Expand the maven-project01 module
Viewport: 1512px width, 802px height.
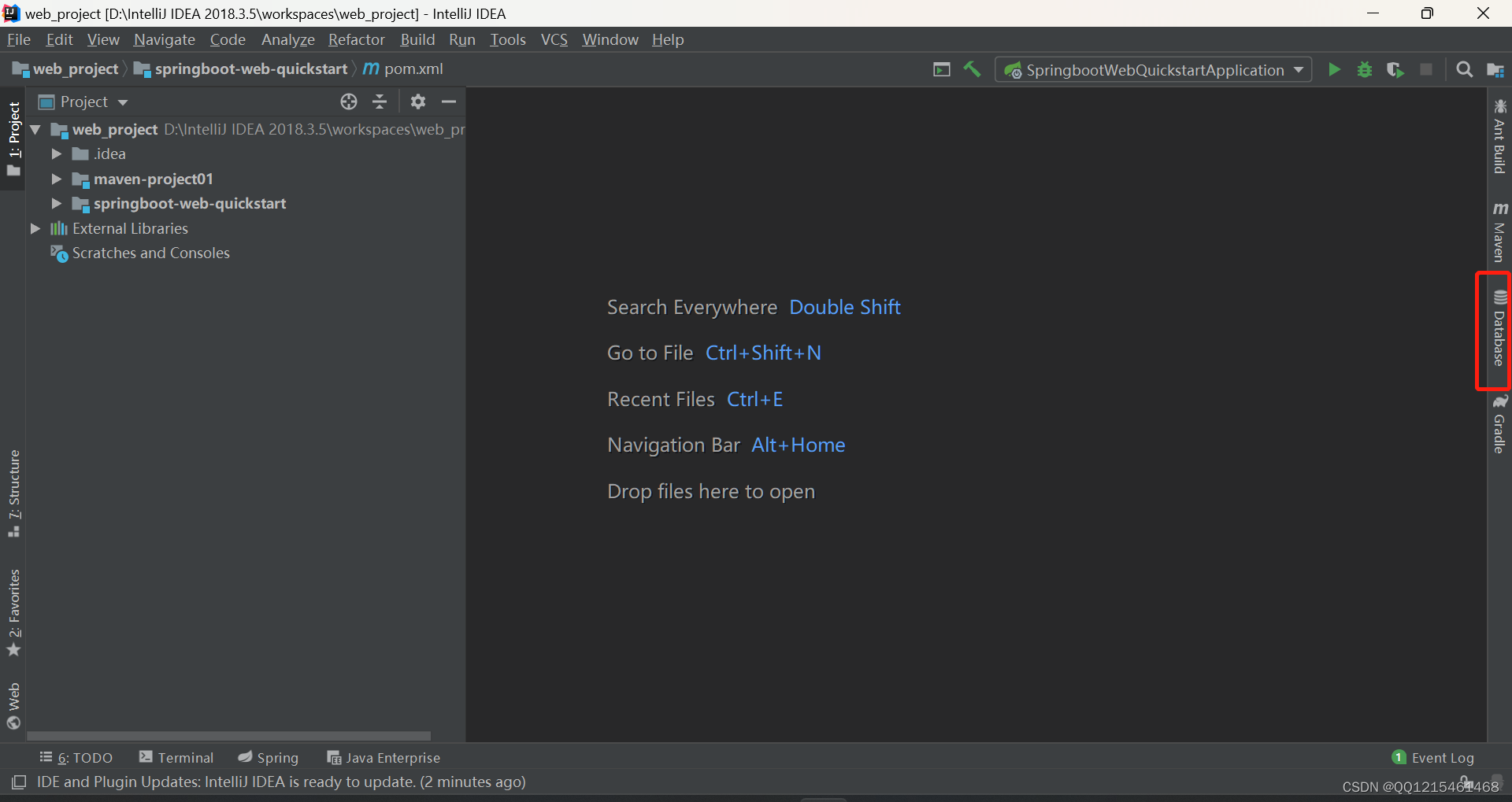(57, 179)
